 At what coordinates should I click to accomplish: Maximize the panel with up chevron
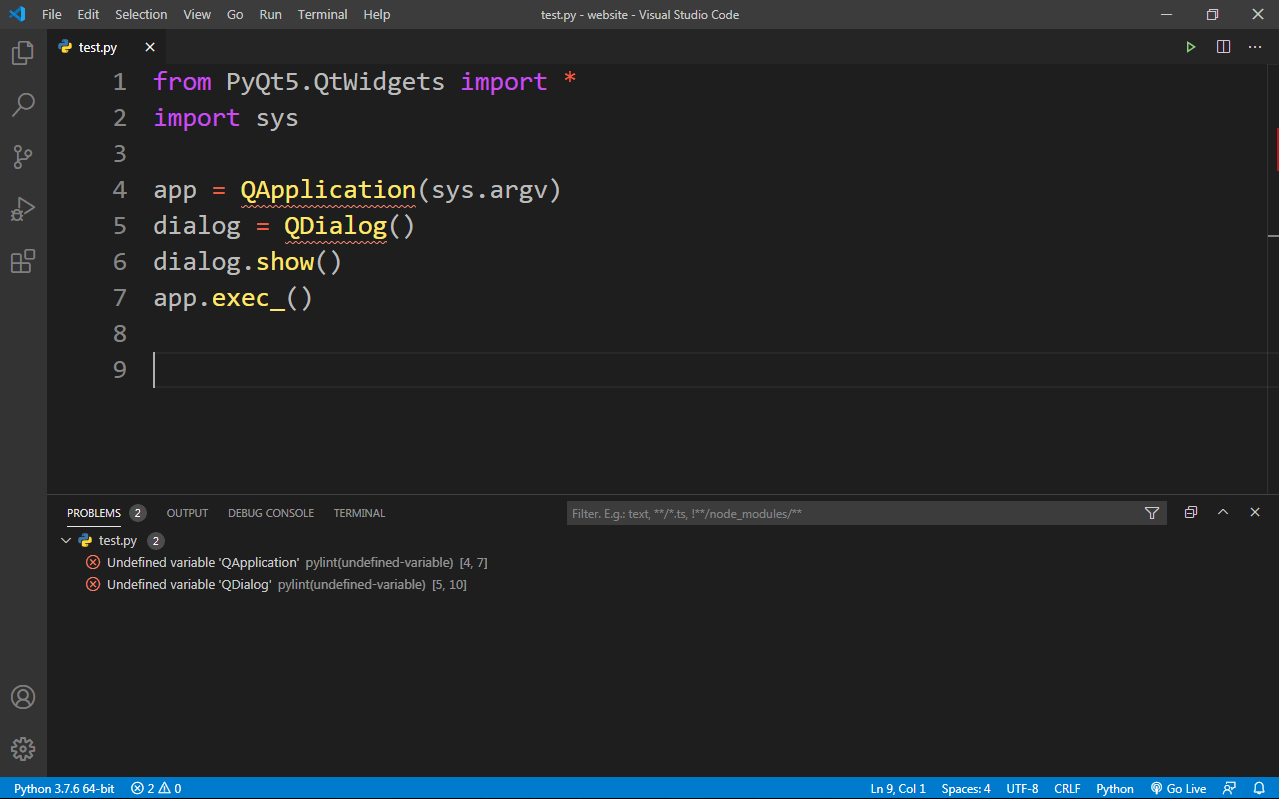pos(1222,512)
